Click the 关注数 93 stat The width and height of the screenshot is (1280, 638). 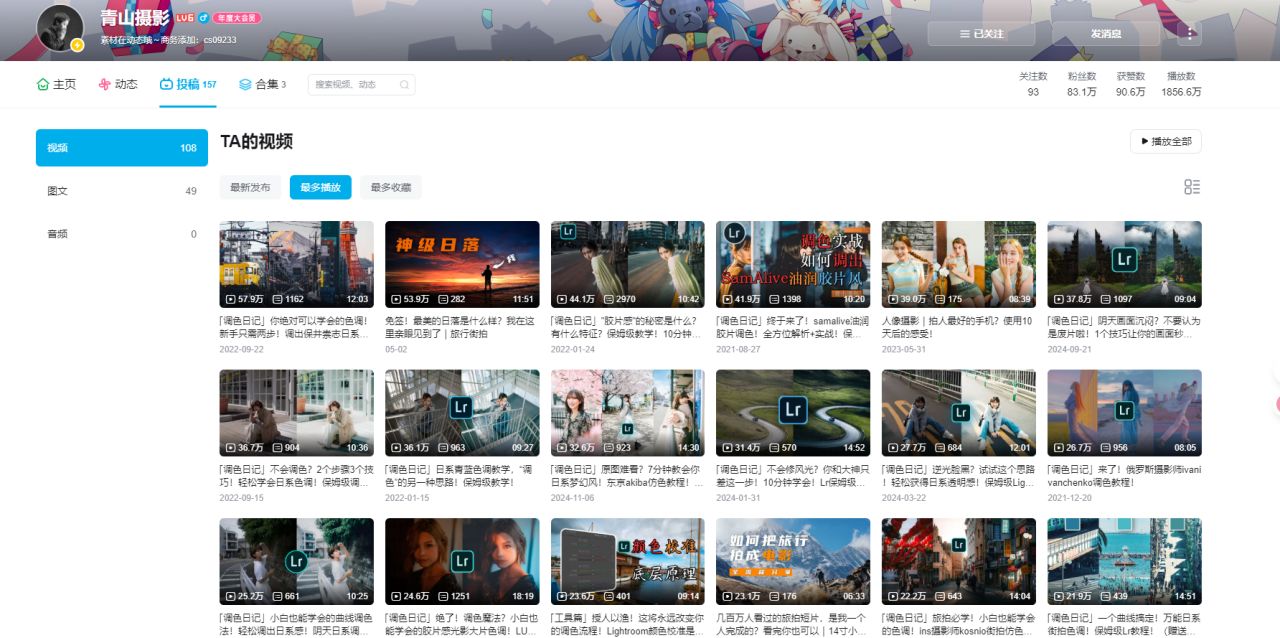1033,84
